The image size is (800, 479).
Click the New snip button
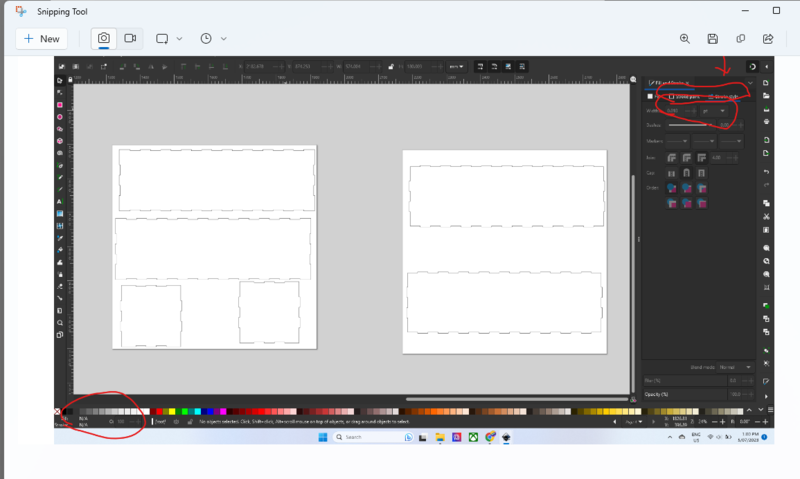pyautogui.click(x=41, y=39)
